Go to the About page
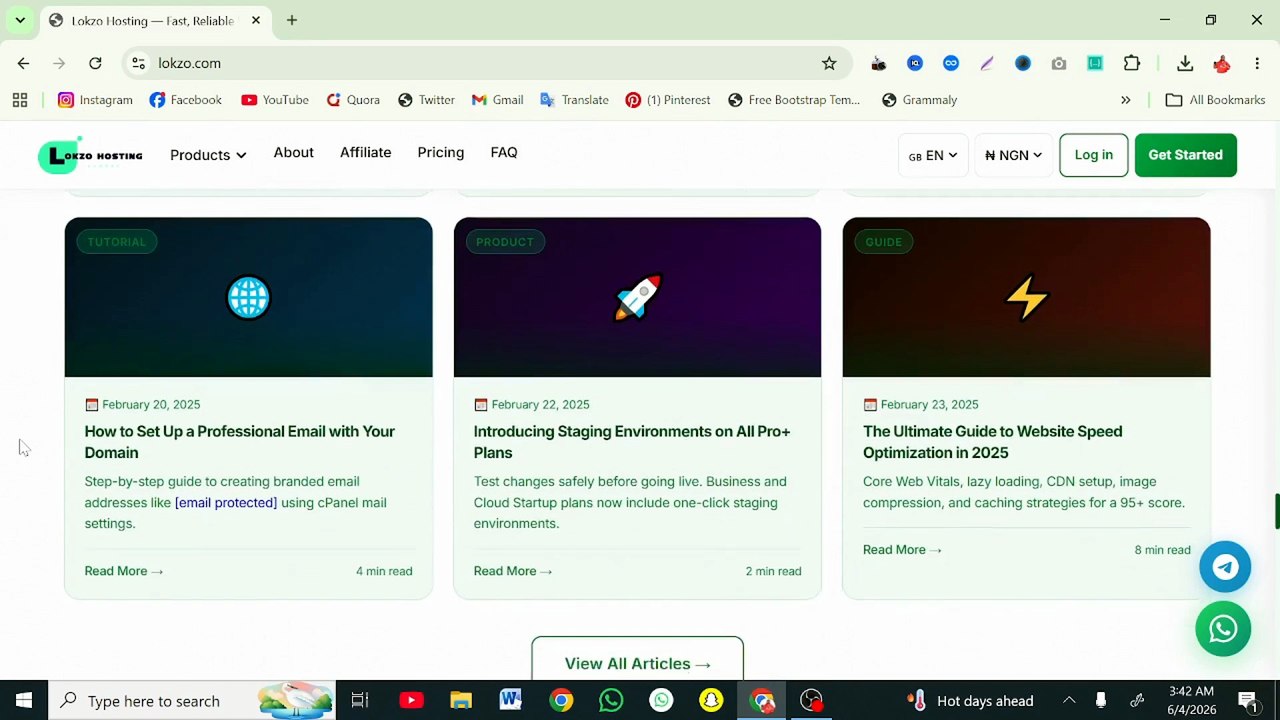 [x=294, y=153]
